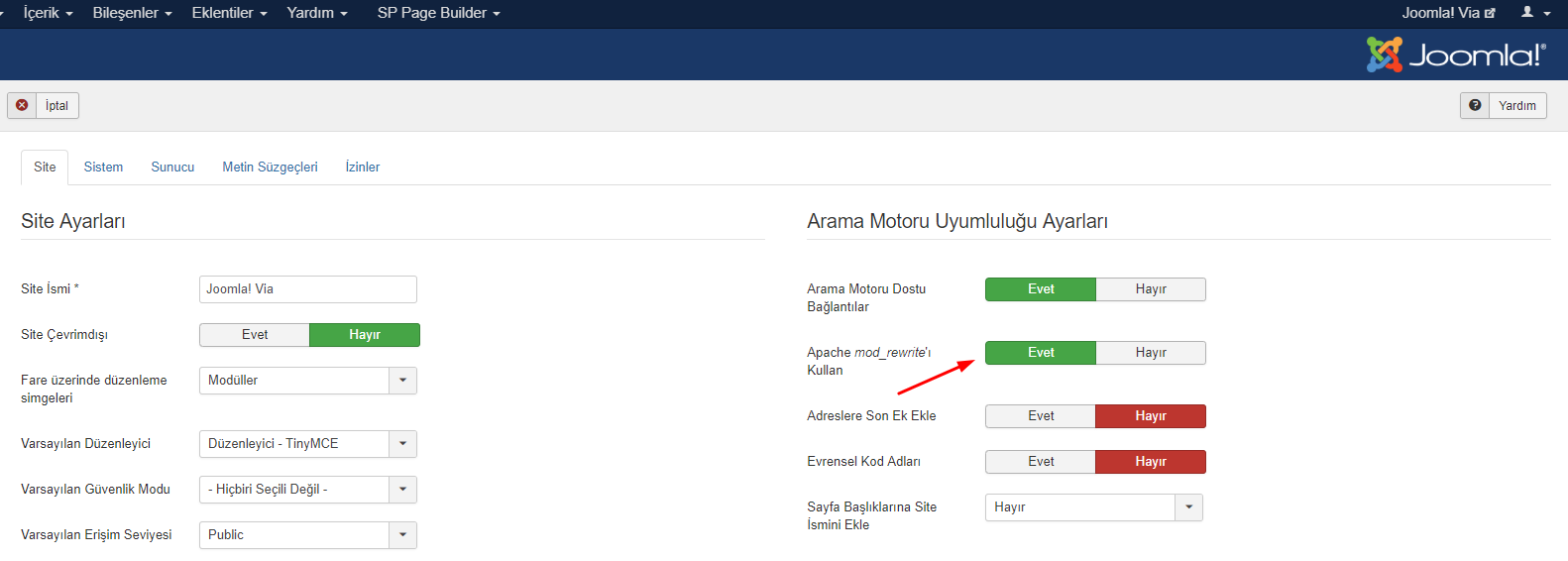Click the Joomla! logo
This screenshot has height=561, width=1568.
click(x=1455, y=55)
